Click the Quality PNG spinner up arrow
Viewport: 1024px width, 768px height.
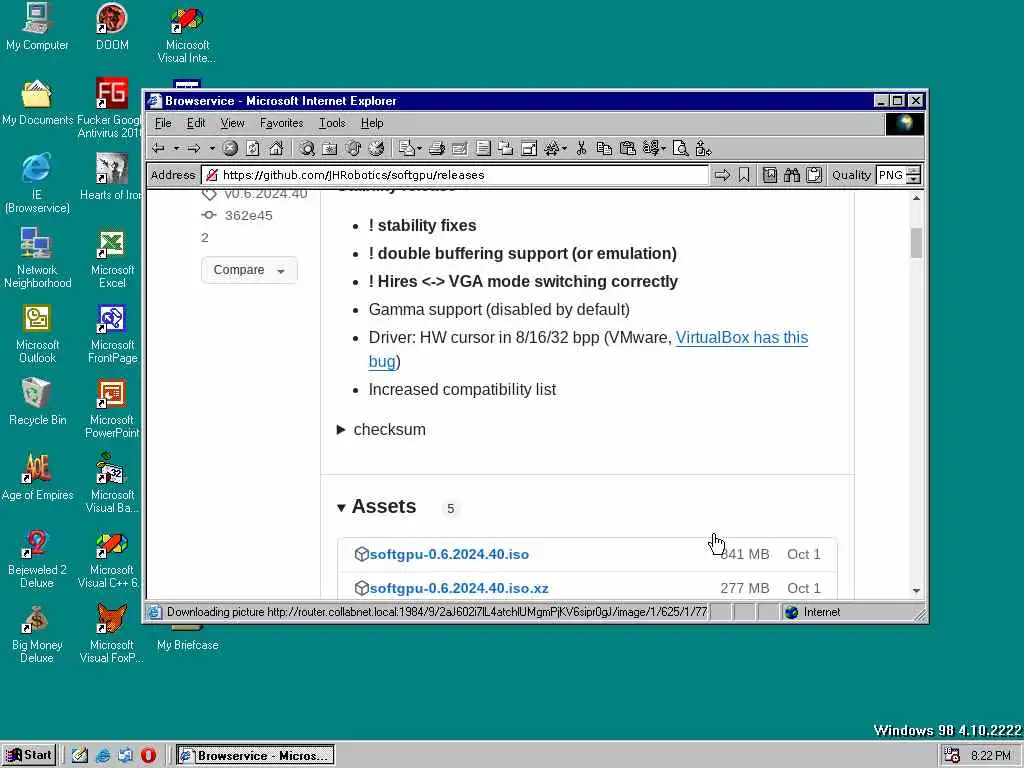[914, 170]
